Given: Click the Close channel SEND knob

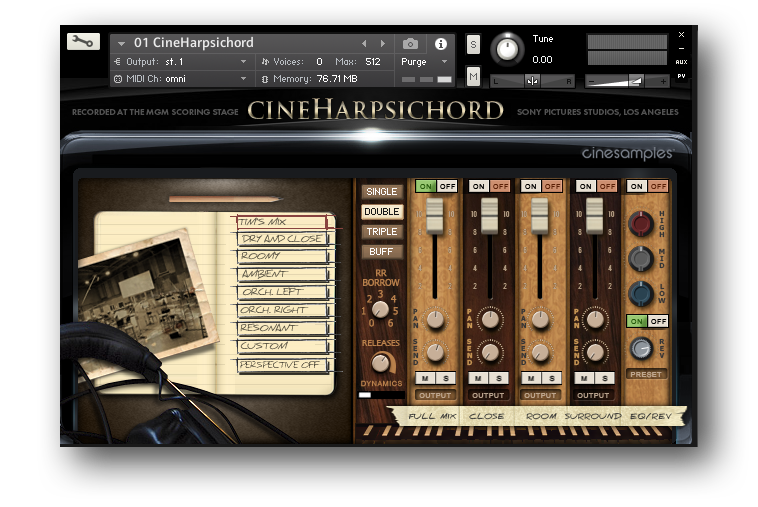Looking at the screenshot, I should pos(490,352).
